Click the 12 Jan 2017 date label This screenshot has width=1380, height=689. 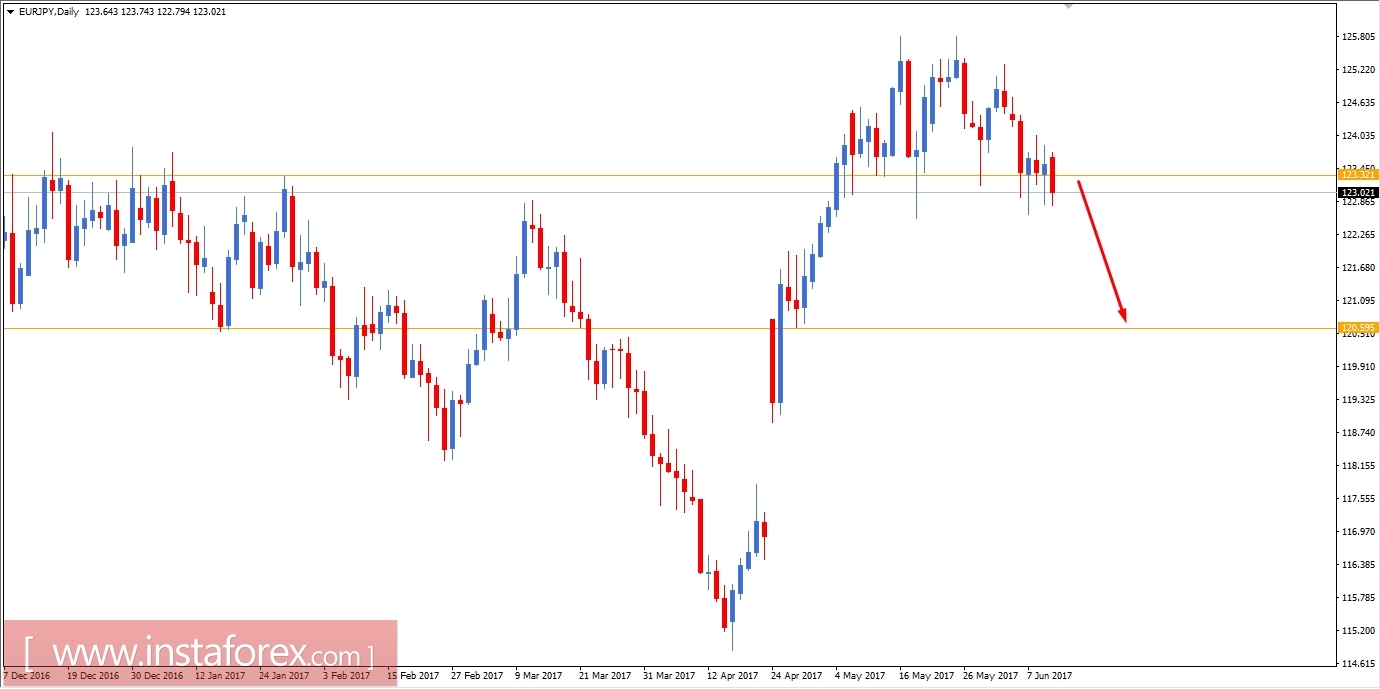pyautogui.click(x=220, y=676)
